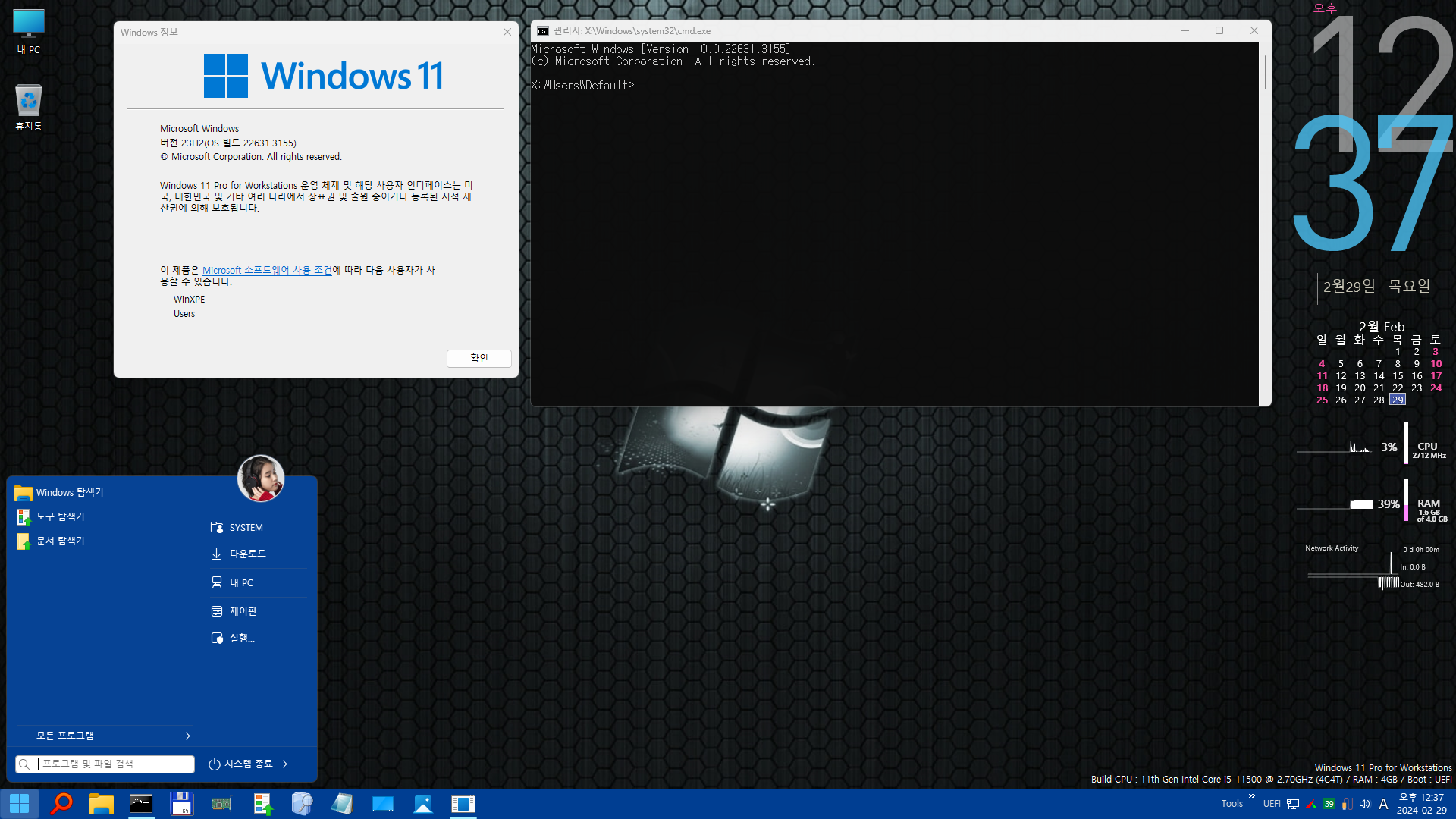The height and width of the screenshot is (819, 1456).
Task: Launch the Notepad icon on taskbar
Action: pyautogui.click(x=342, y=804)
